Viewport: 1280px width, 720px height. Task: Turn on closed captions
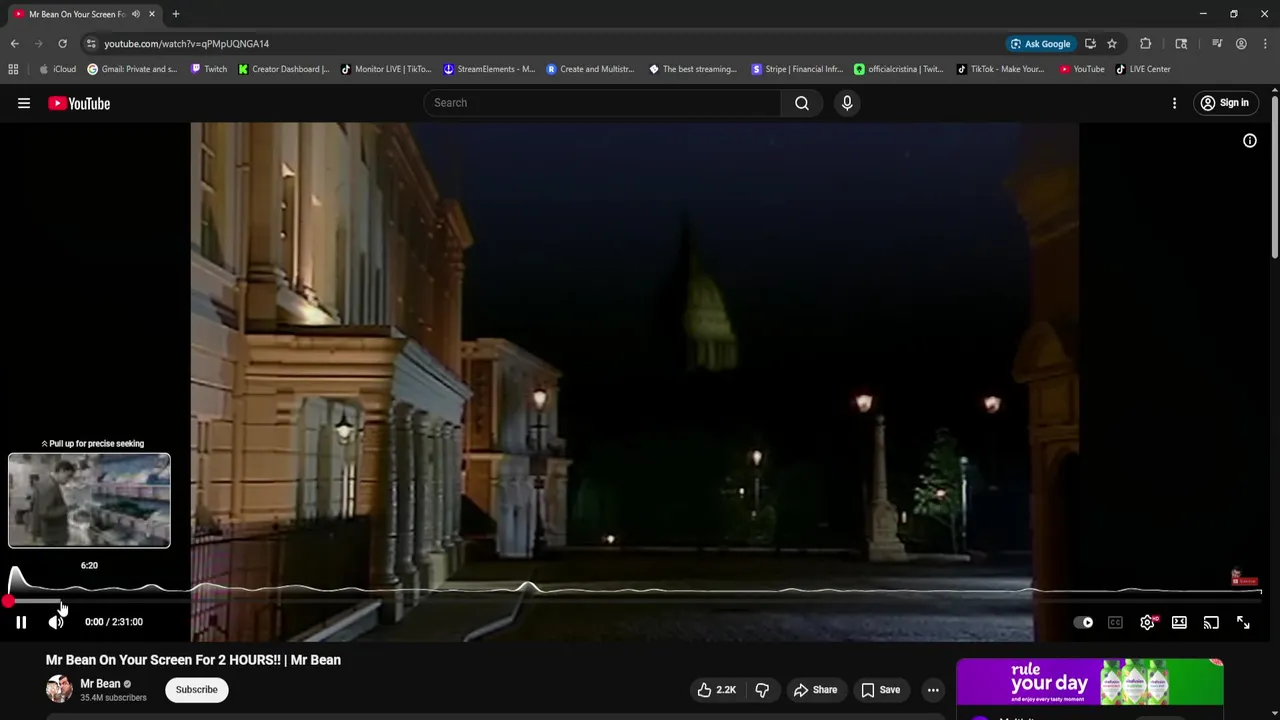(1115, 622)
